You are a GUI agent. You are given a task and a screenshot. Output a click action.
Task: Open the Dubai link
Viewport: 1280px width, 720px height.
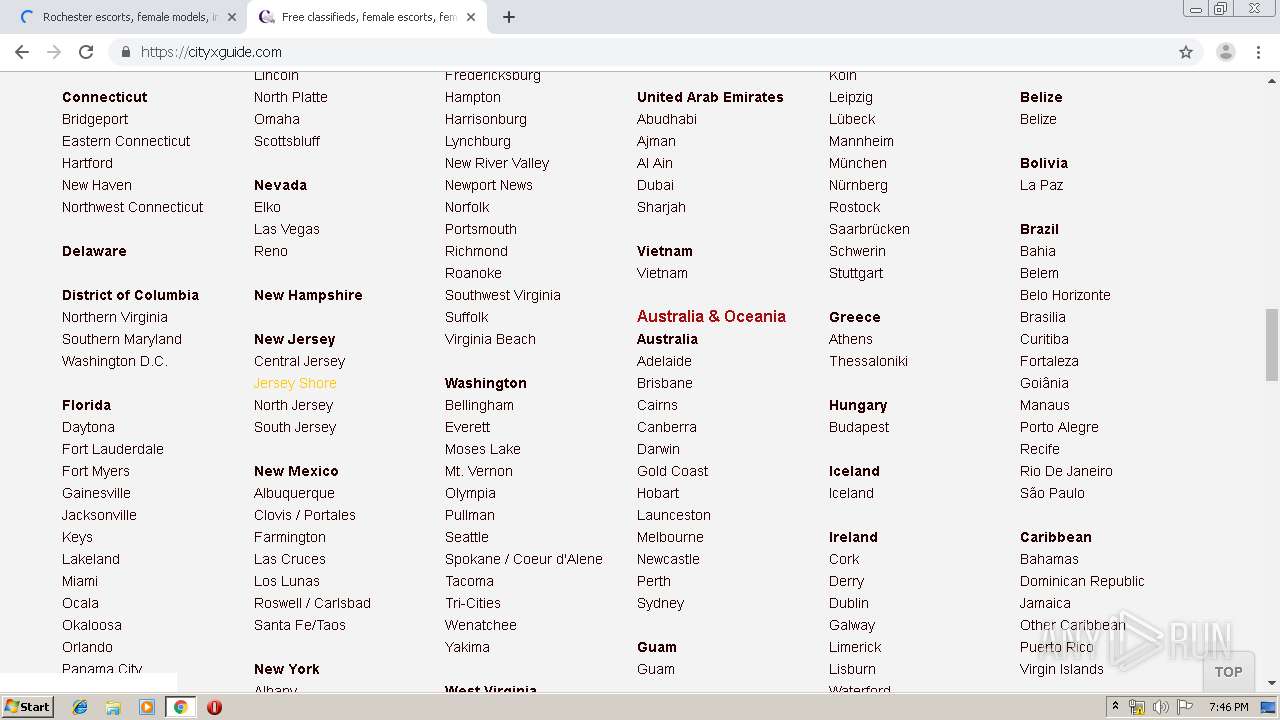(655, 185)
